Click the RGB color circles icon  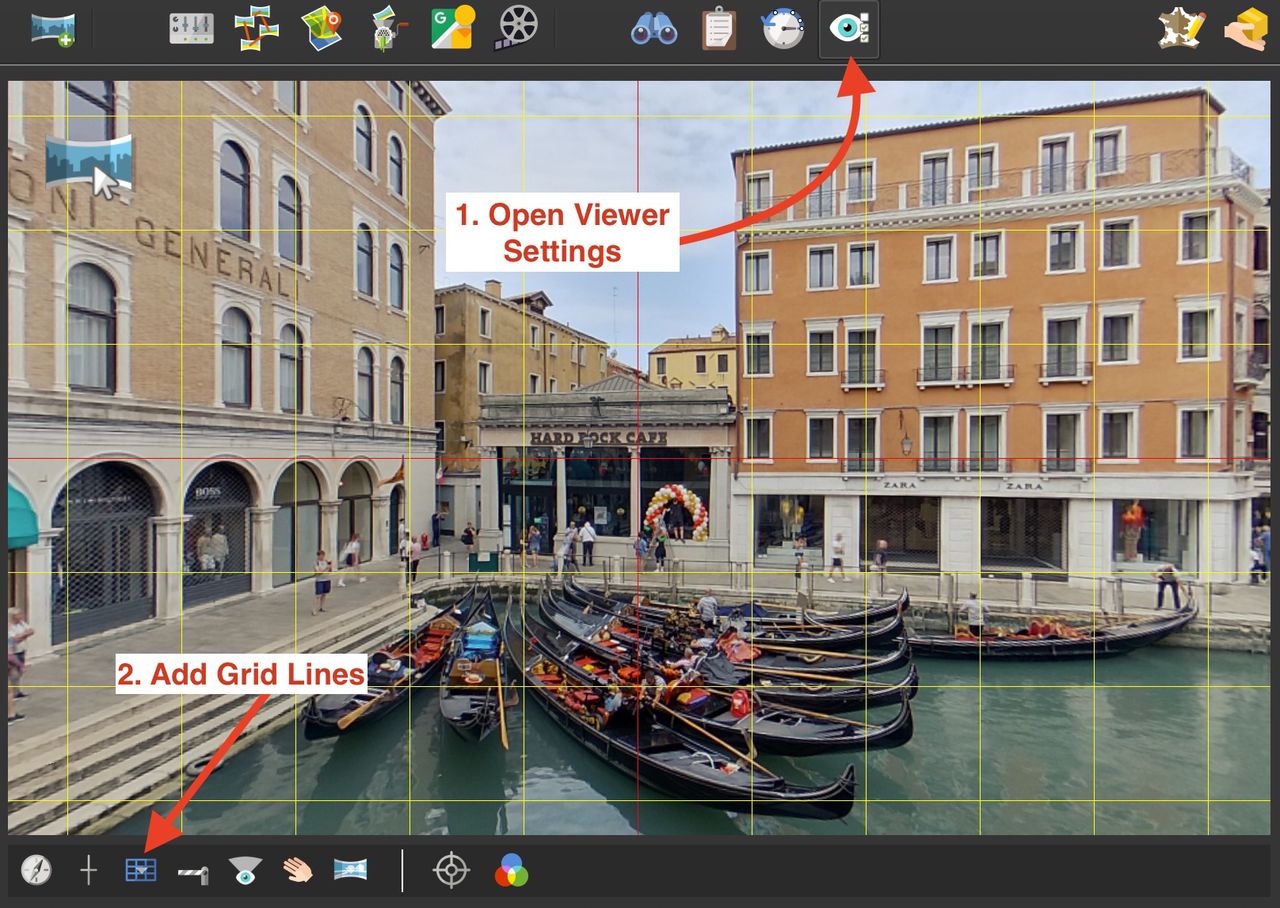(511, 870)
